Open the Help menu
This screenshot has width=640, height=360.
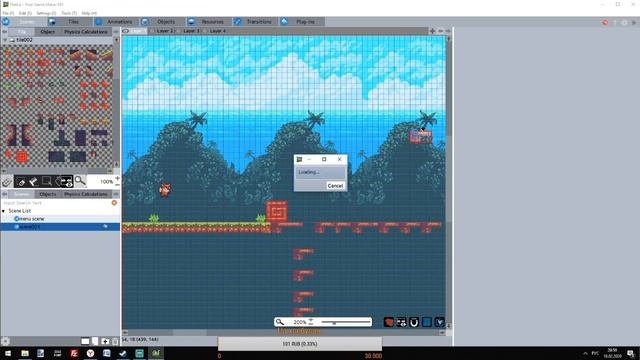89,13
